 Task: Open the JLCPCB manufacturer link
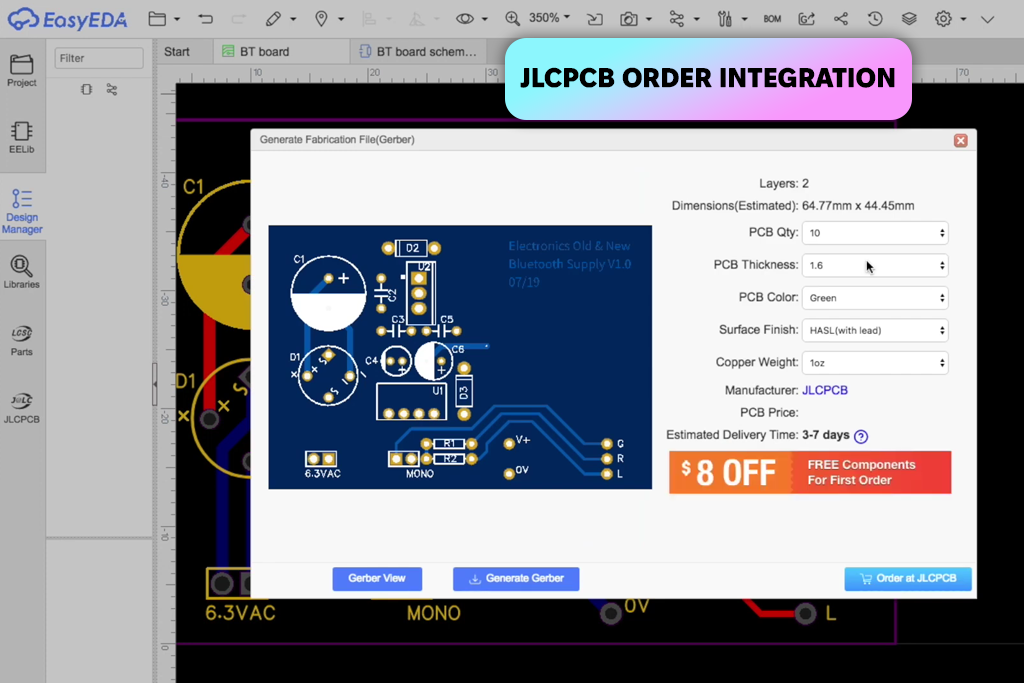[825, 390]
